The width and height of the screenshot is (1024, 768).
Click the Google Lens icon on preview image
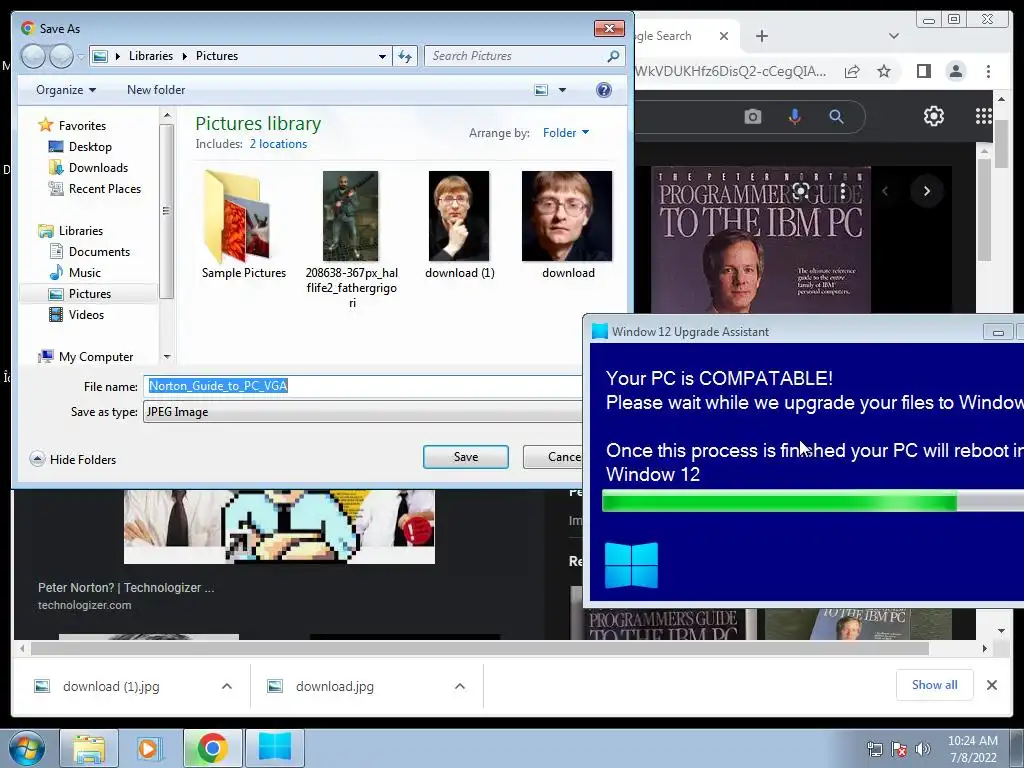point(801,191)
